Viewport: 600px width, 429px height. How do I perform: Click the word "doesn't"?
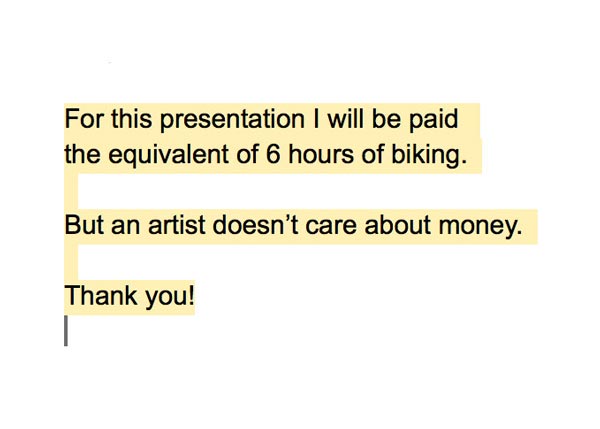point(255,225)
